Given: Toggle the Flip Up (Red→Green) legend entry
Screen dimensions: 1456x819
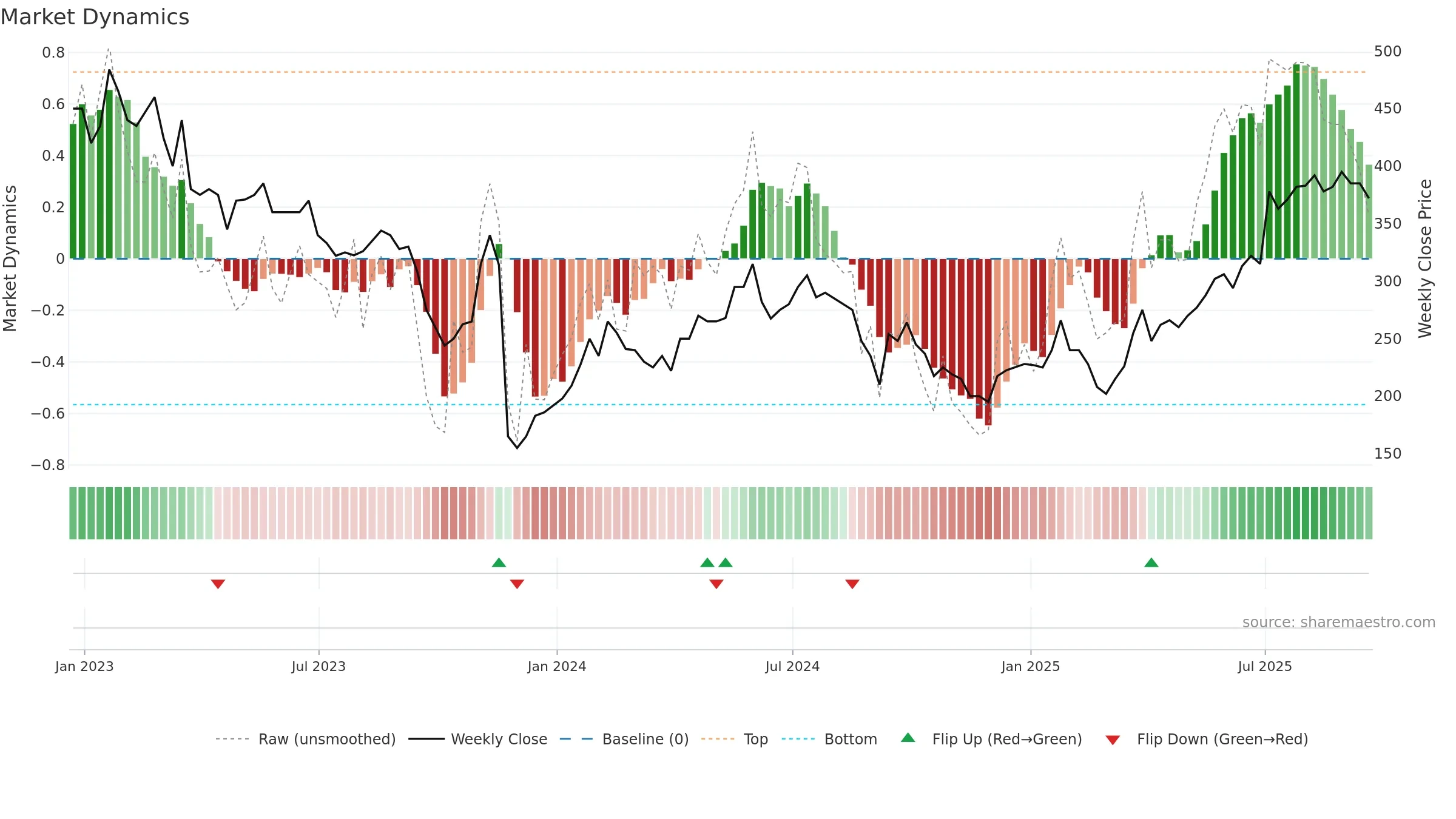Looking at the screenshot, I should [x=991, y=739].
